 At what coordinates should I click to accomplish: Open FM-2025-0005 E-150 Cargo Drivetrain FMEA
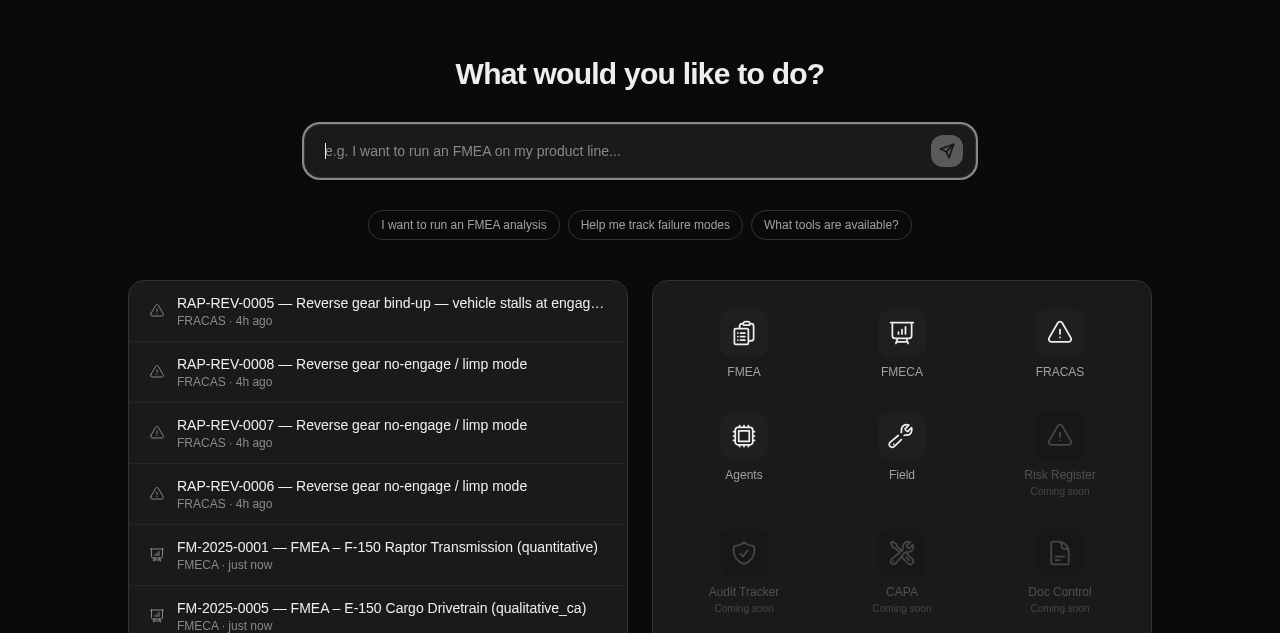(378, 610)
